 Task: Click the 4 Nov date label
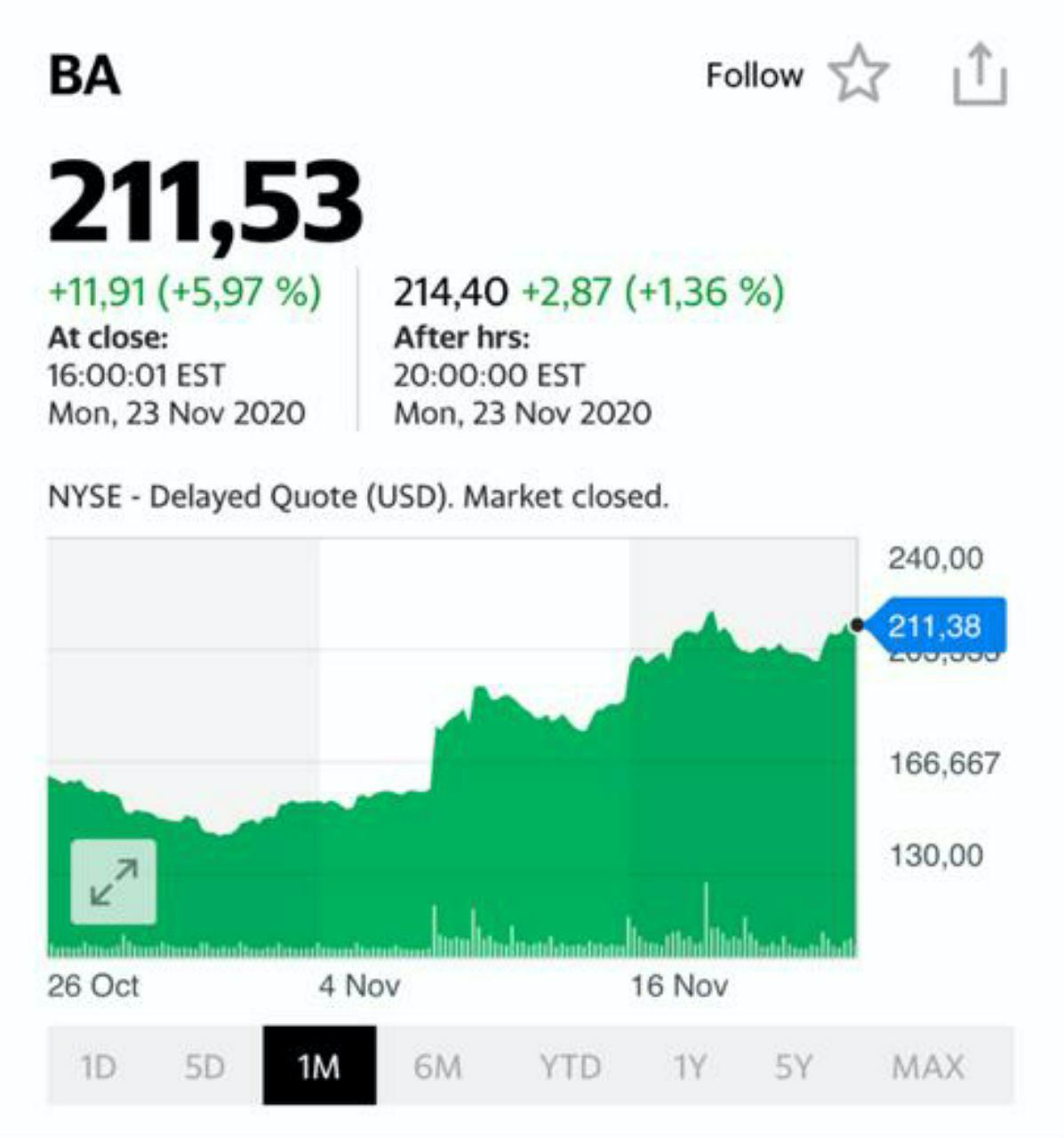[x=359, y=985]
